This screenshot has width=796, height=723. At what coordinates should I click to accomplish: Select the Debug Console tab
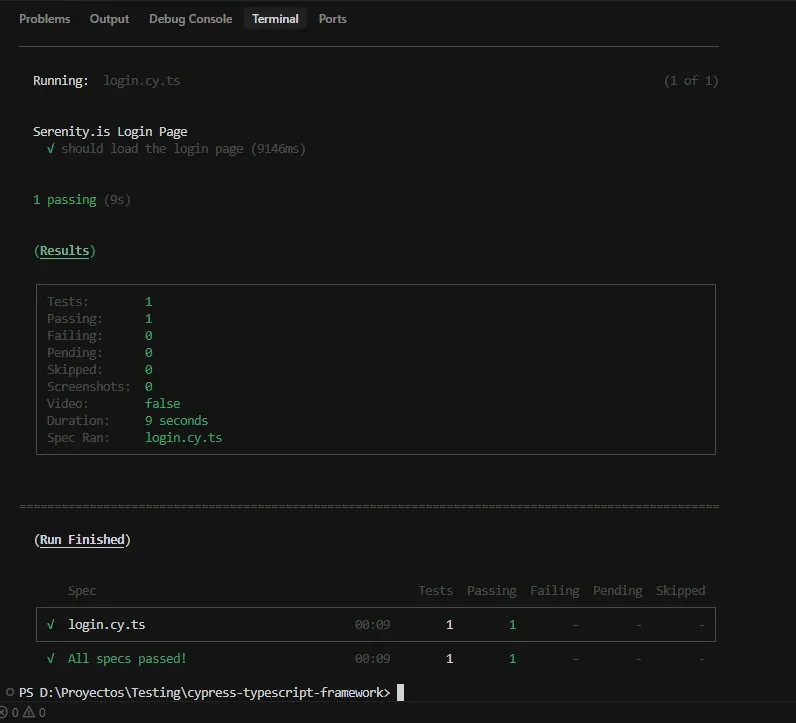tap(190, 19)
